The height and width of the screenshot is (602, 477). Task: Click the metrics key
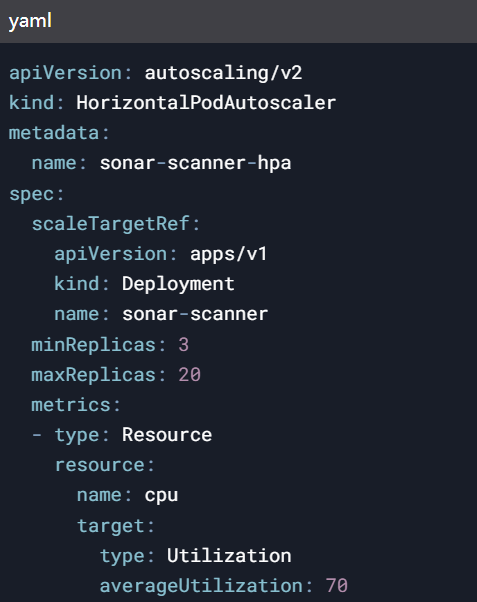coord(71,405)
